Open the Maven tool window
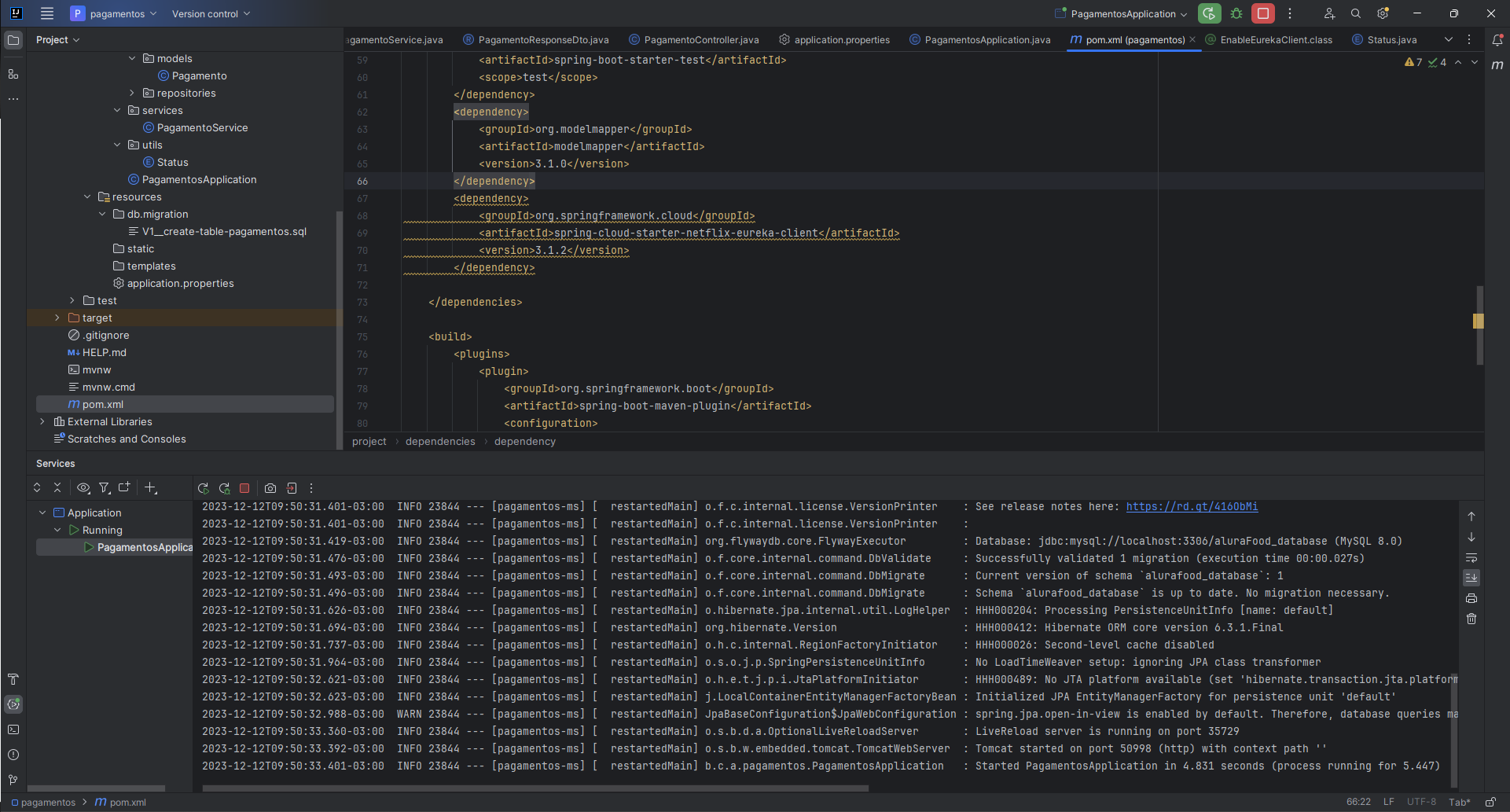Viewport: 1510px width, 812px height. tap(1497, 65)
